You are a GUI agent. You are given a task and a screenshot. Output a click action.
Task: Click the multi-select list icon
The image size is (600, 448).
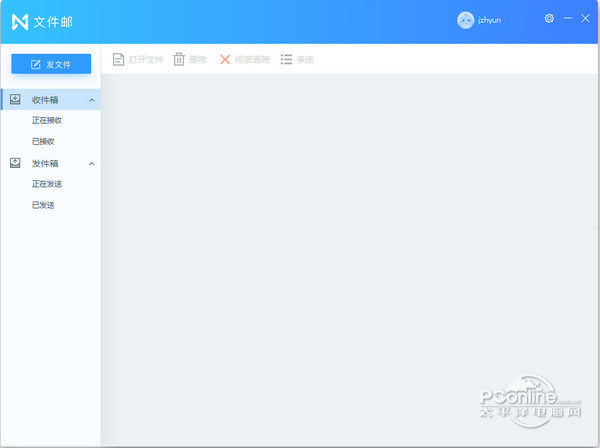pyautogui.click(x=286, y=59)
